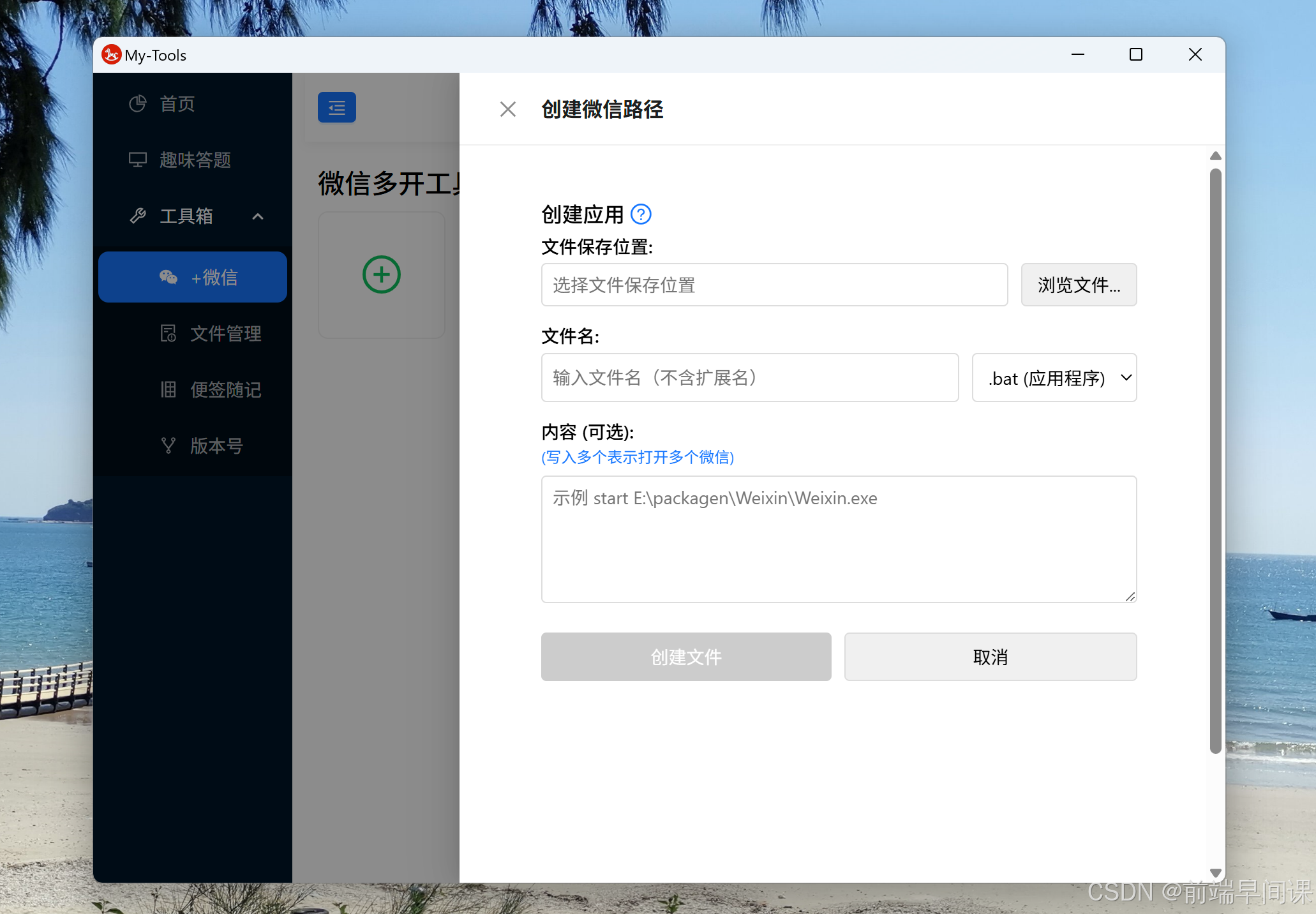Maximize the My-Tools window
The height and width of the screenshot is (914, 1316).
tap(1136, 55)
